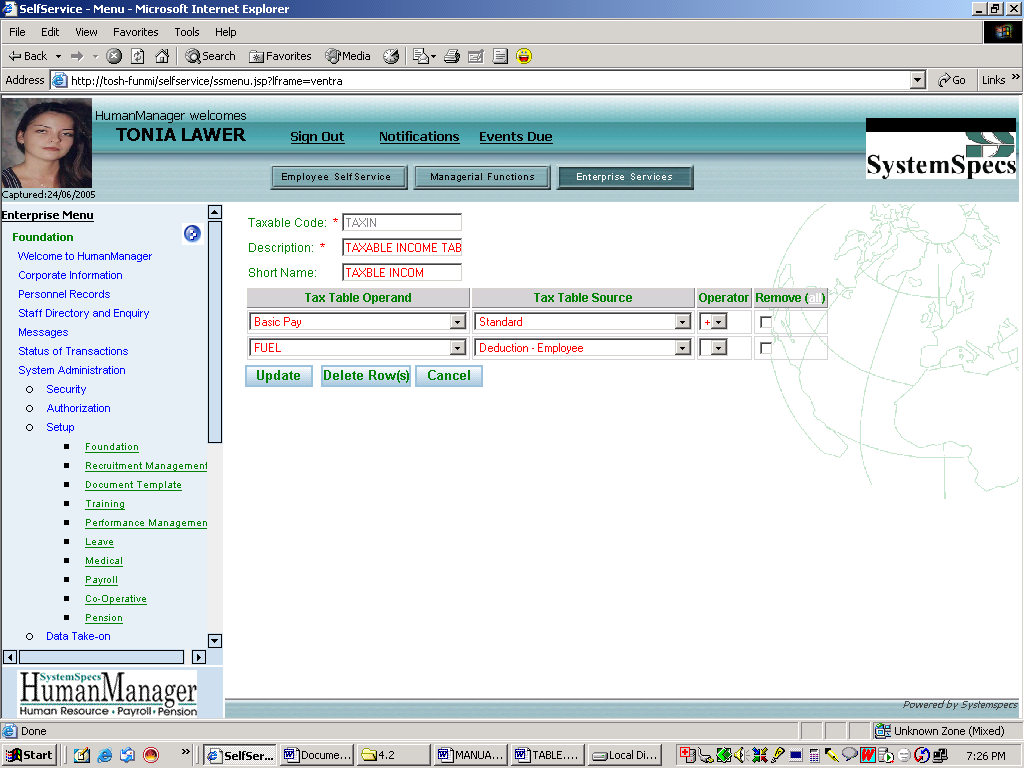Click the Edit page icon in toolbar
Image resolution: width=1024 pixels, height=768 pixels.
(476, 56)
